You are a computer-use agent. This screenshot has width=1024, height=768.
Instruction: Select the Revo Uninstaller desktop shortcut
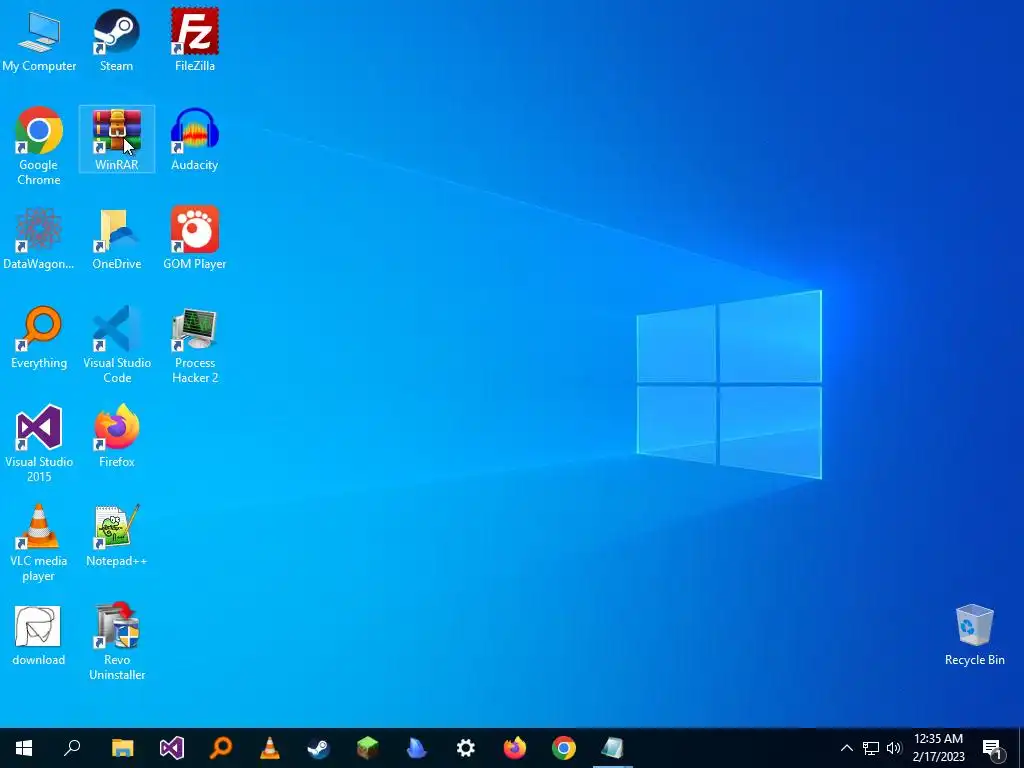click(116, 642)
